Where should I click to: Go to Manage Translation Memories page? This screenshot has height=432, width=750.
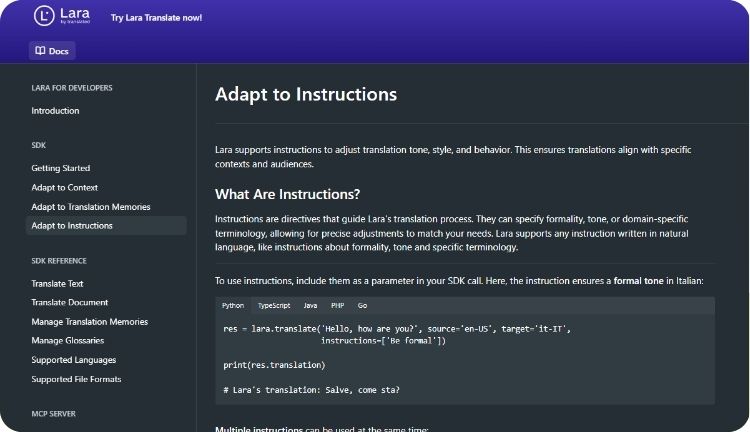click(90, 321)
